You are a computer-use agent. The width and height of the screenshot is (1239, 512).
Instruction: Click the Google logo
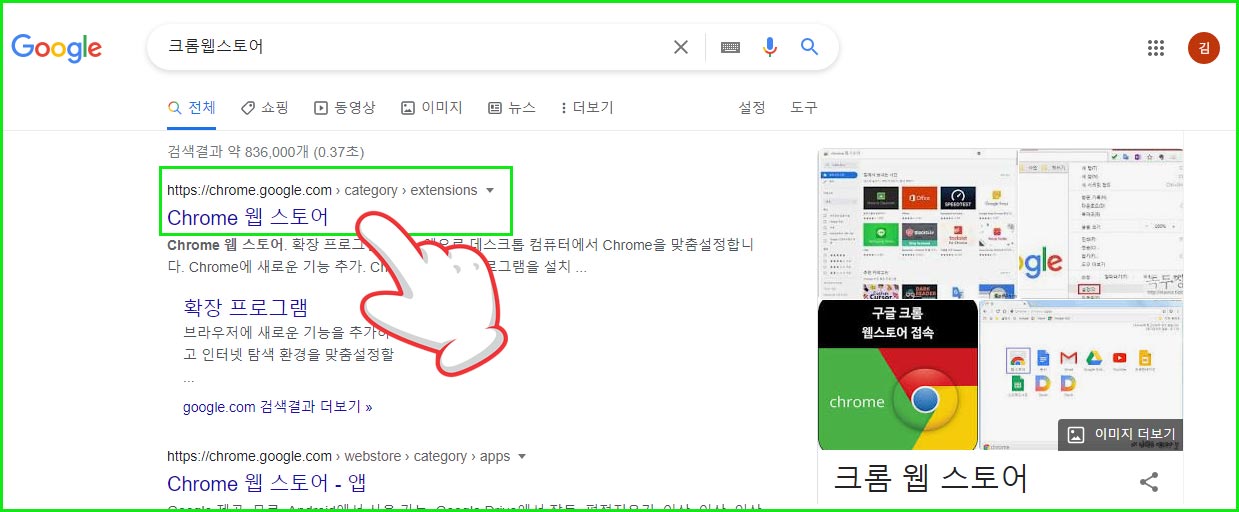click(57, 47)
